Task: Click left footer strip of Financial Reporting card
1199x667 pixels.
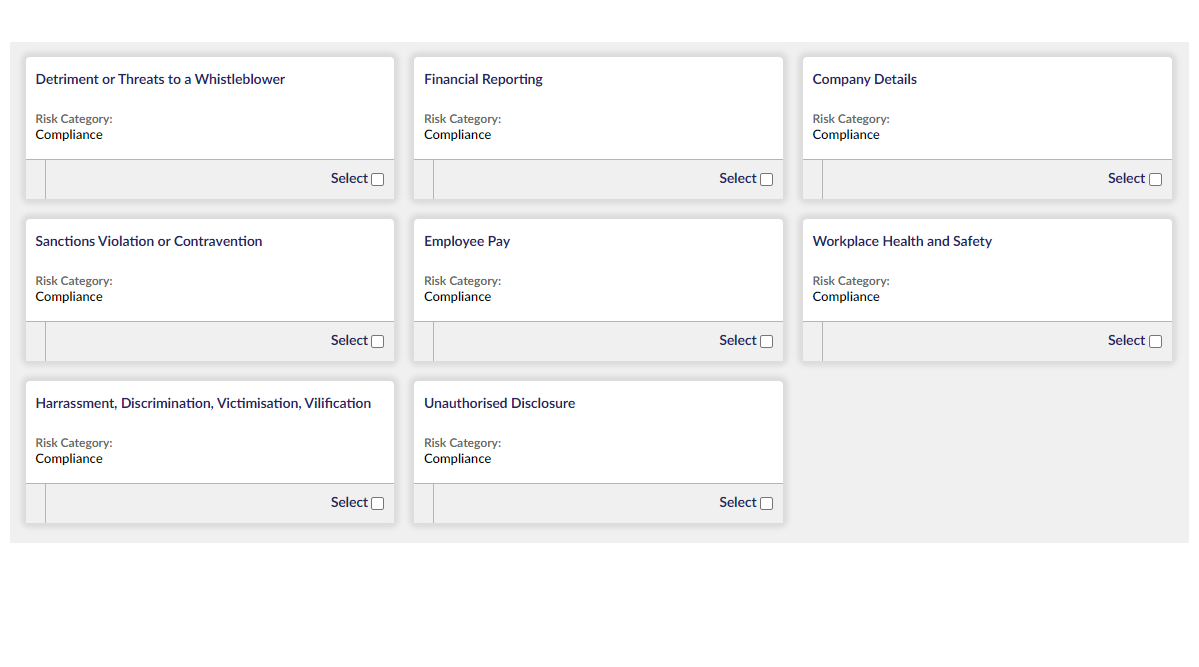Action: [x=423, y=180]
